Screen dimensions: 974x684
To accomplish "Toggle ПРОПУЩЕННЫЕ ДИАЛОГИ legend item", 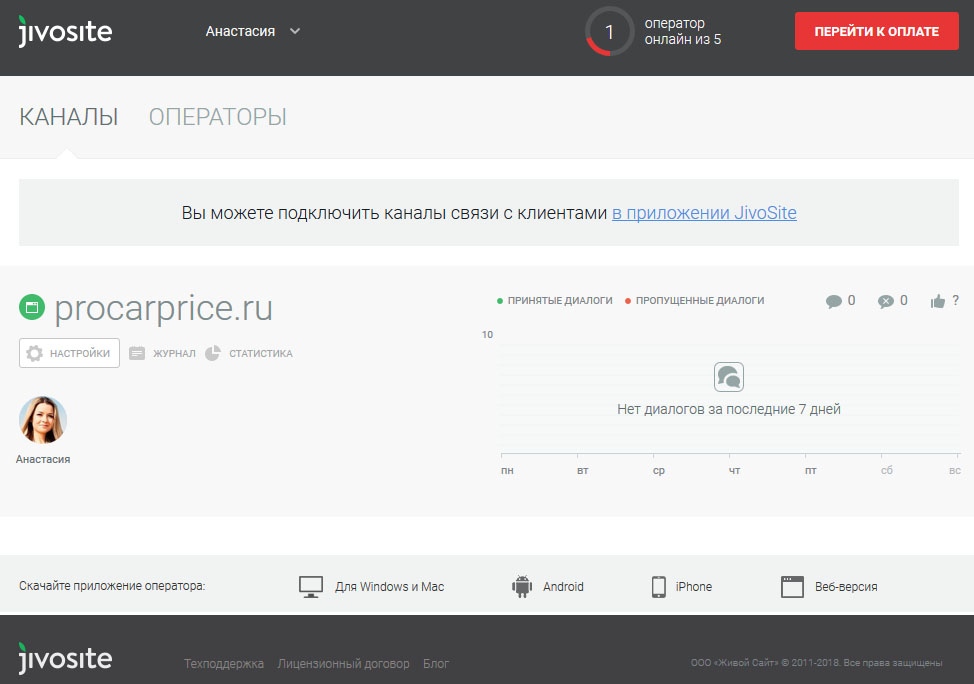I will coord(694,301).
